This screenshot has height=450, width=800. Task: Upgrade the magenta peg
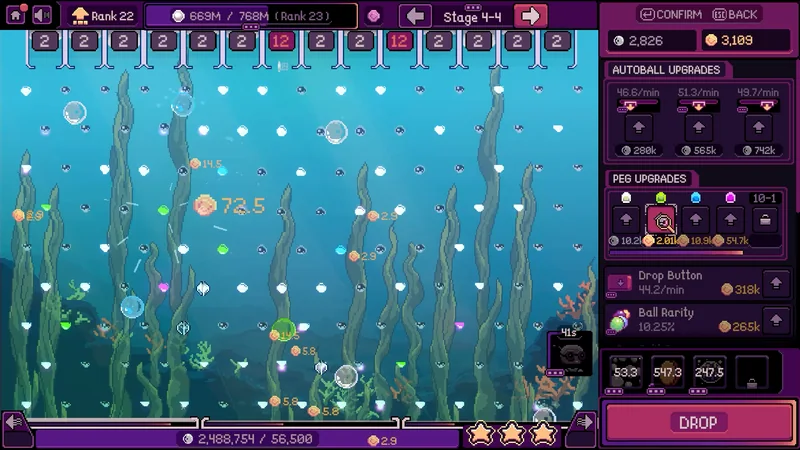tap(731, 220)
